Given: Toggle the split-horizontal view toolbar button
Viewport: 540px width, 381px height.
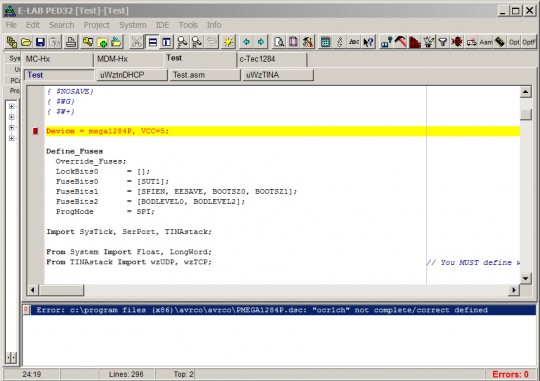Looking at the screenshot, I should tap(152, 42).
